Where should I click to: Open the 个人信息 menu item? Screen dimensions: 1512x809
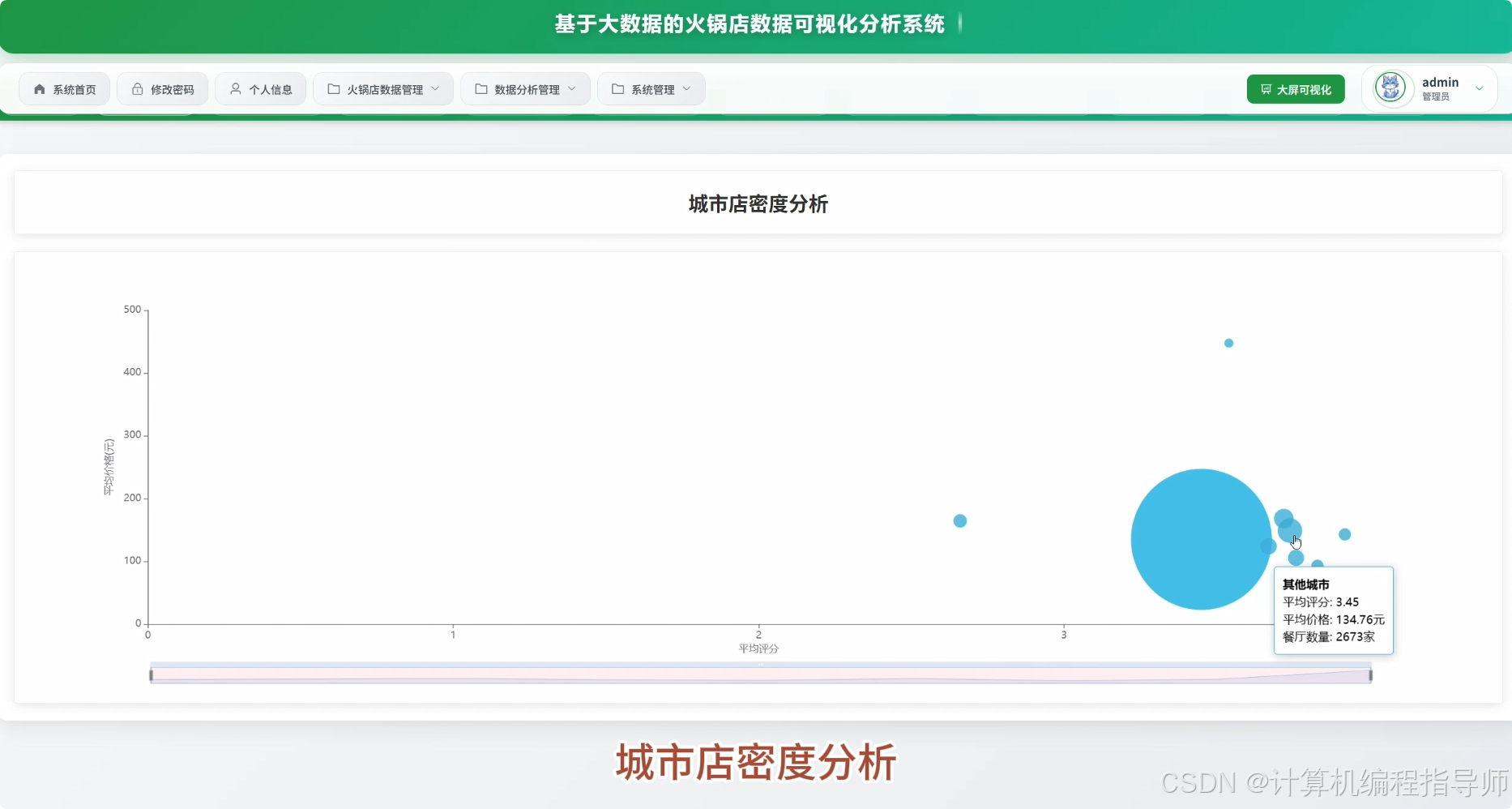coord(261,89)
